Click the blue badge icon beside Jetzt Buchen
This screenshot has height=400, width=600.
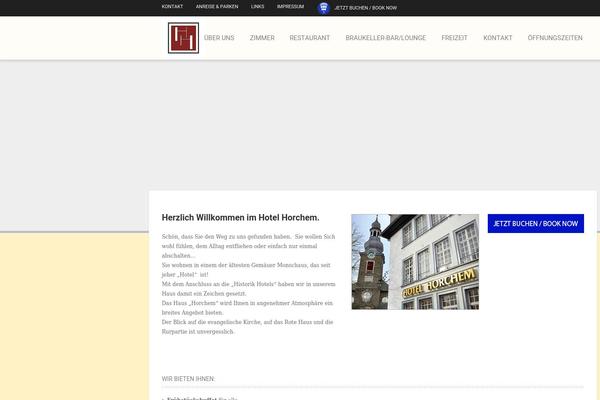[324, 8]
